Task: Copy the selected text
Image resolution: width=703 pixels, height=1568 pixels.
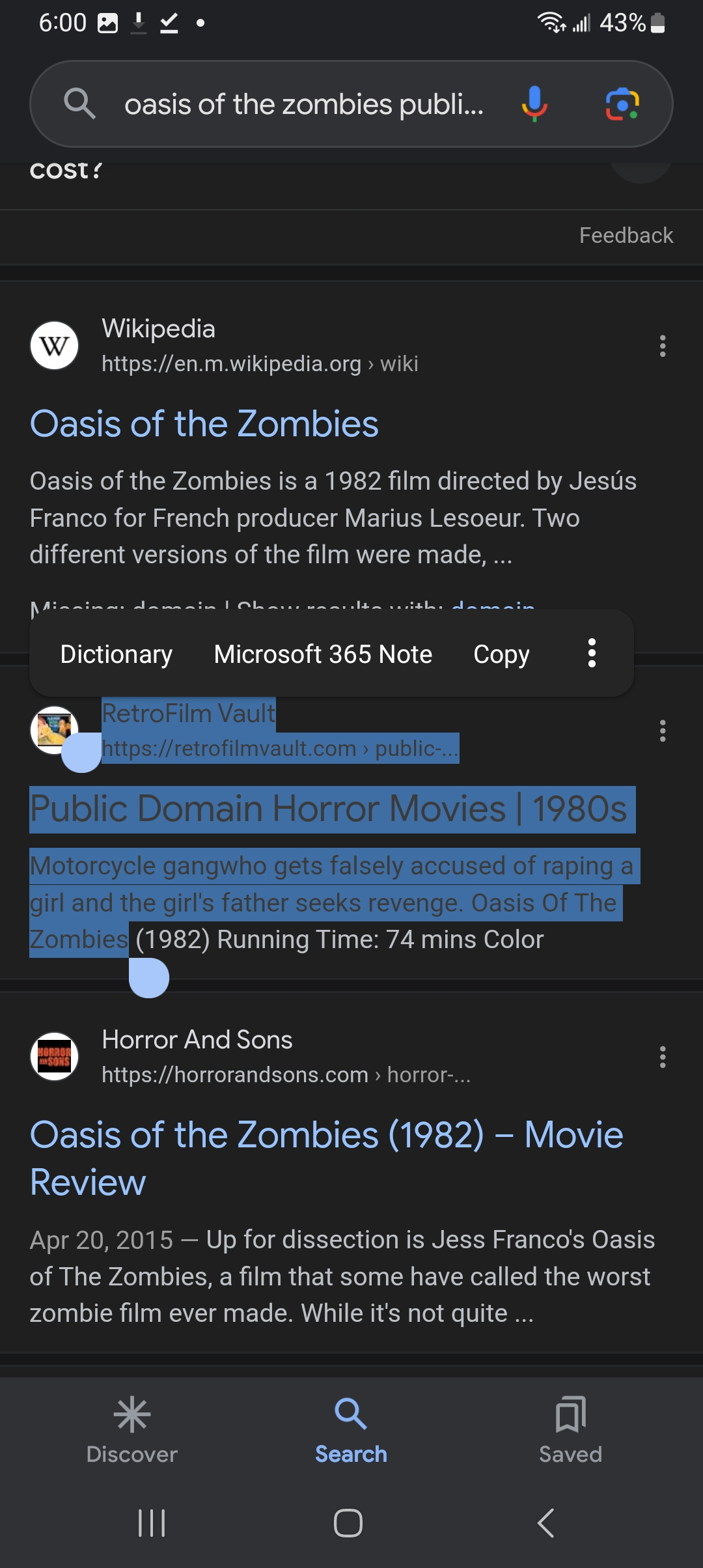Action: [x=501, y=654]
